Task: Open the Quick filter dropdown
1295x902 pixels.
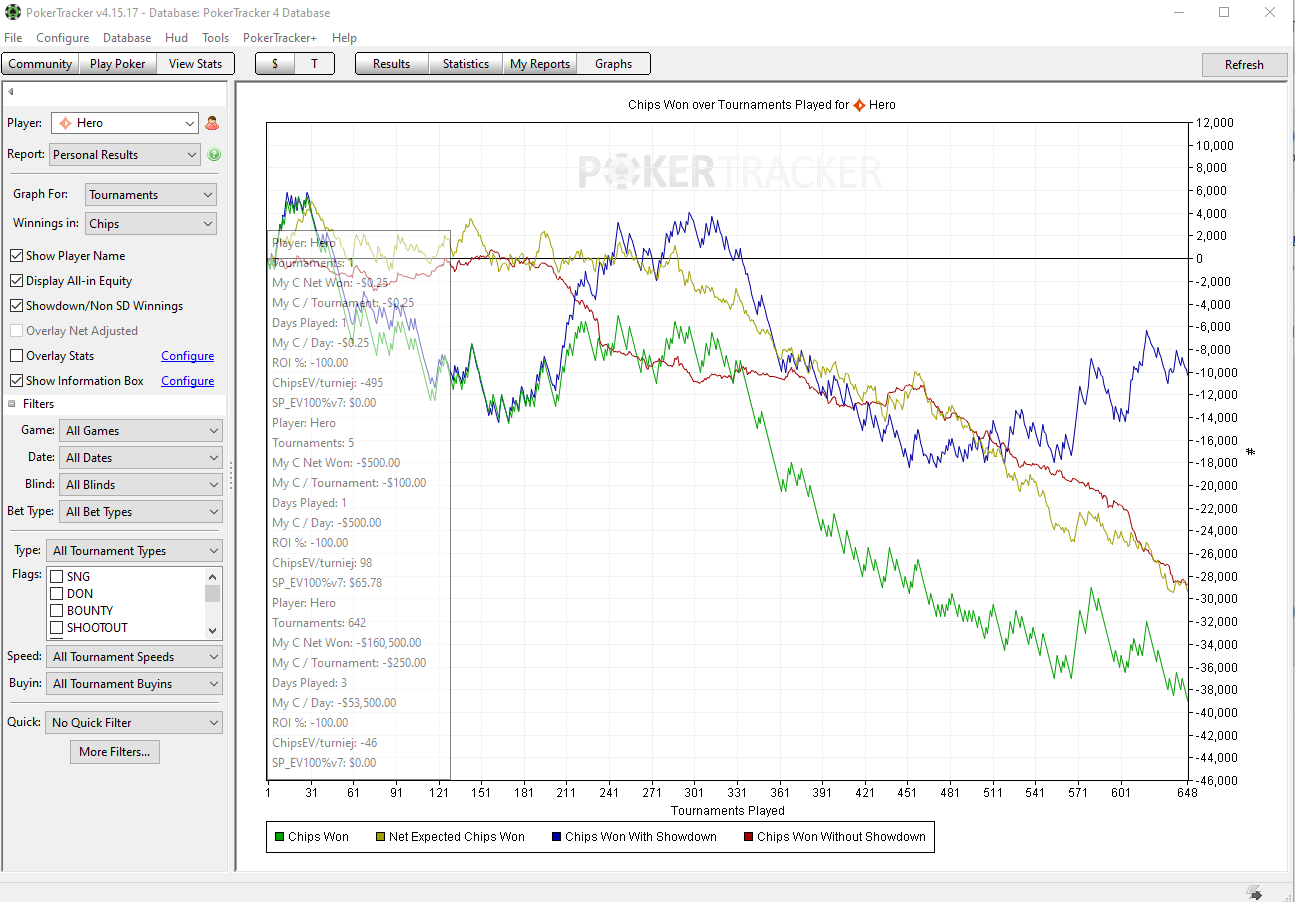Action: pos(134,723)
